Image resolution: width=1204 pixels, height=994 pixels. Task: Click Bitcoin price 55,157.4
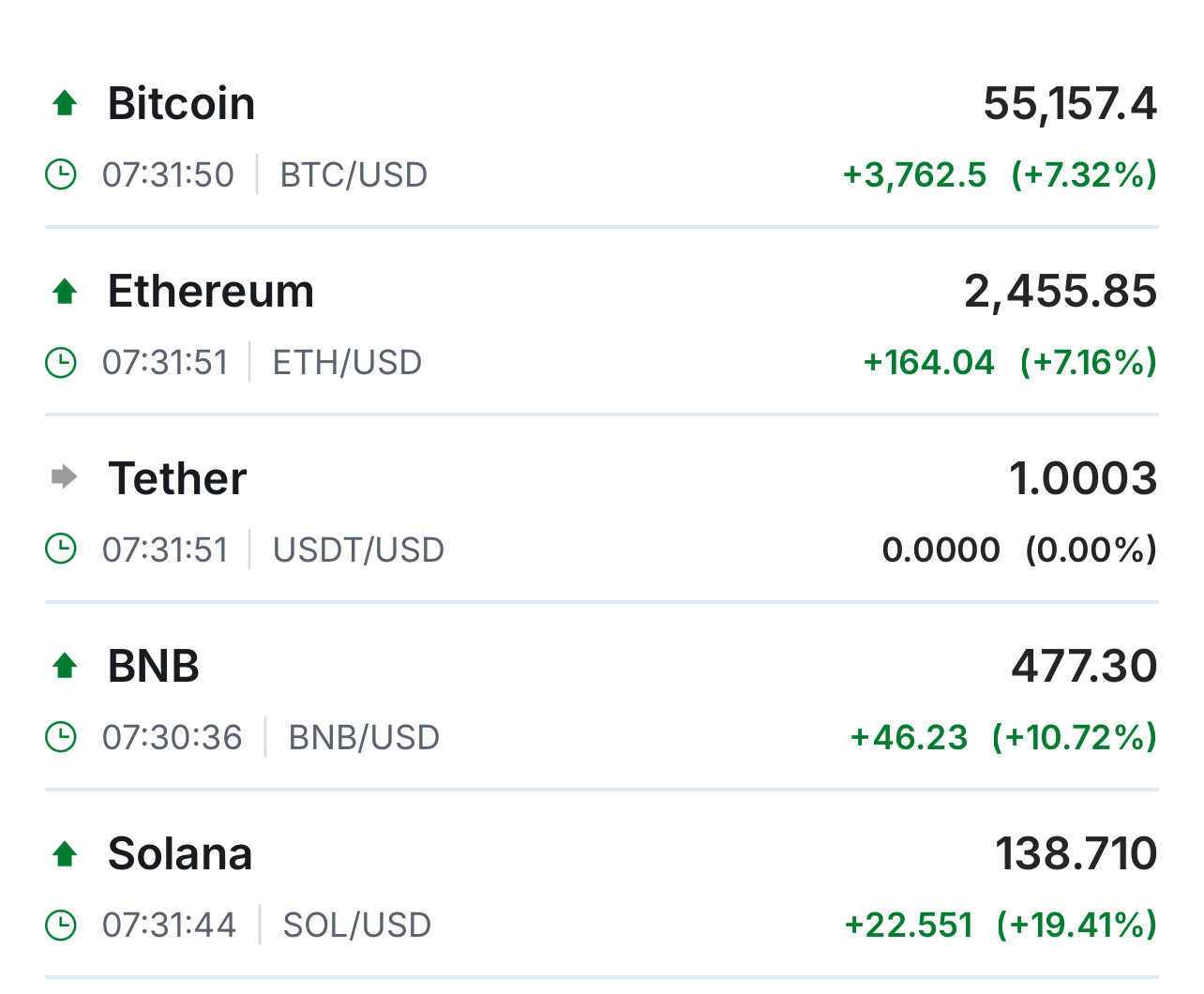point(1070,103)
